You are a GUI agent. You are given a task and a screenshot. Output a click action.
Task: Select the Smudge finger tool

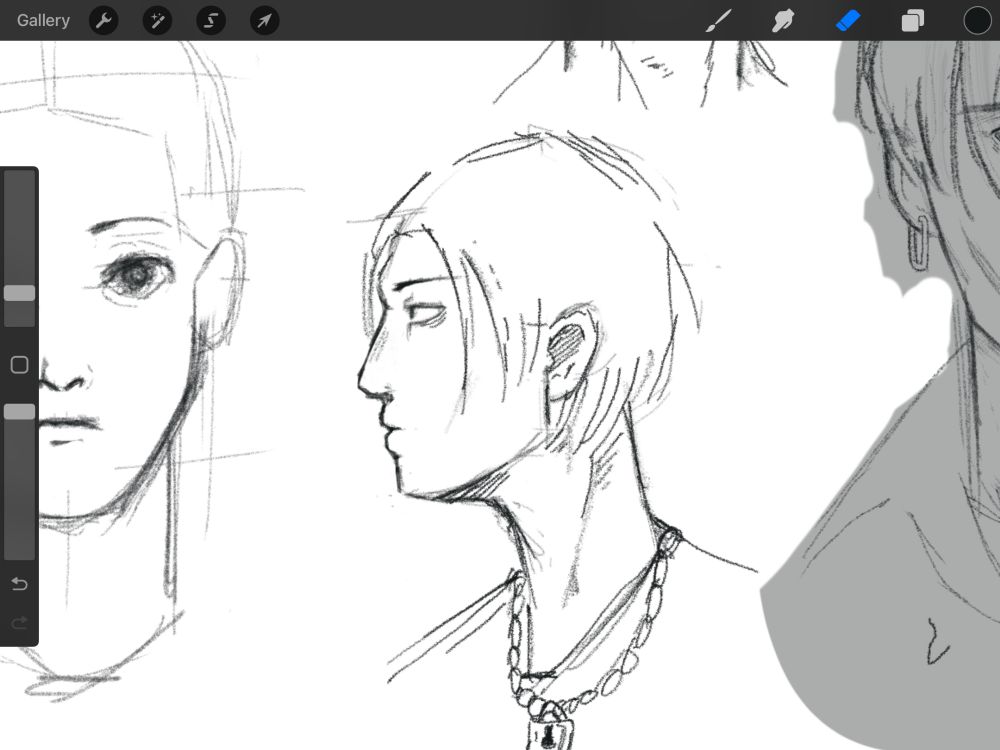point(783,20)
